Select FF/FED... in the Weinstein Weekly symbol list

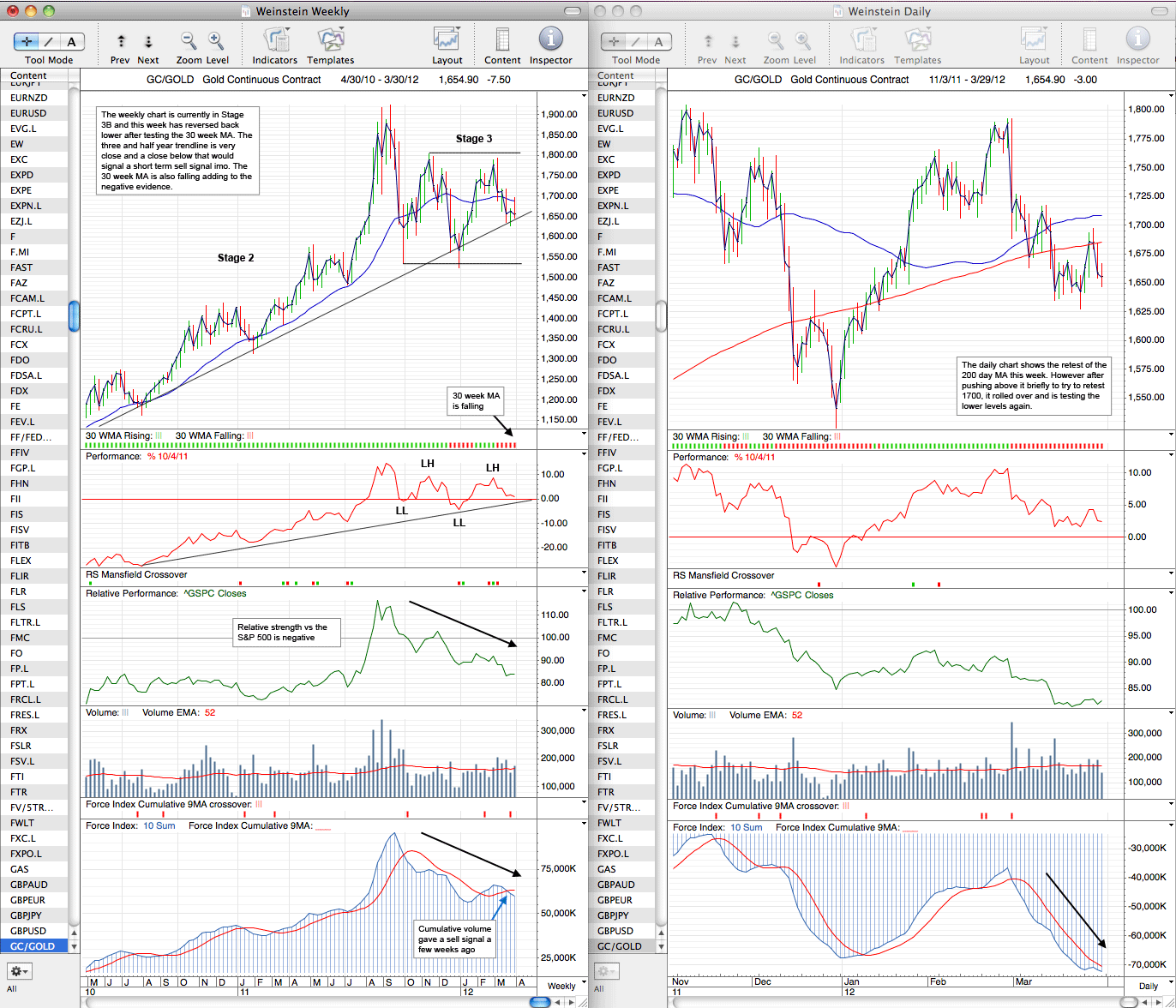(x=33, y=437)
